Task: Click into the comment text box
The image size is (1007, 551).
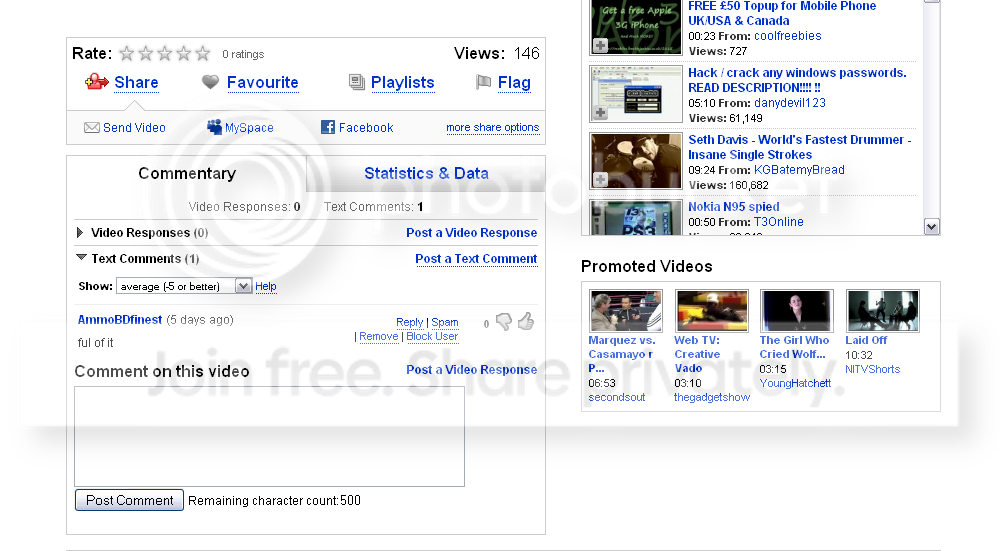Action: tap(269, 436)
